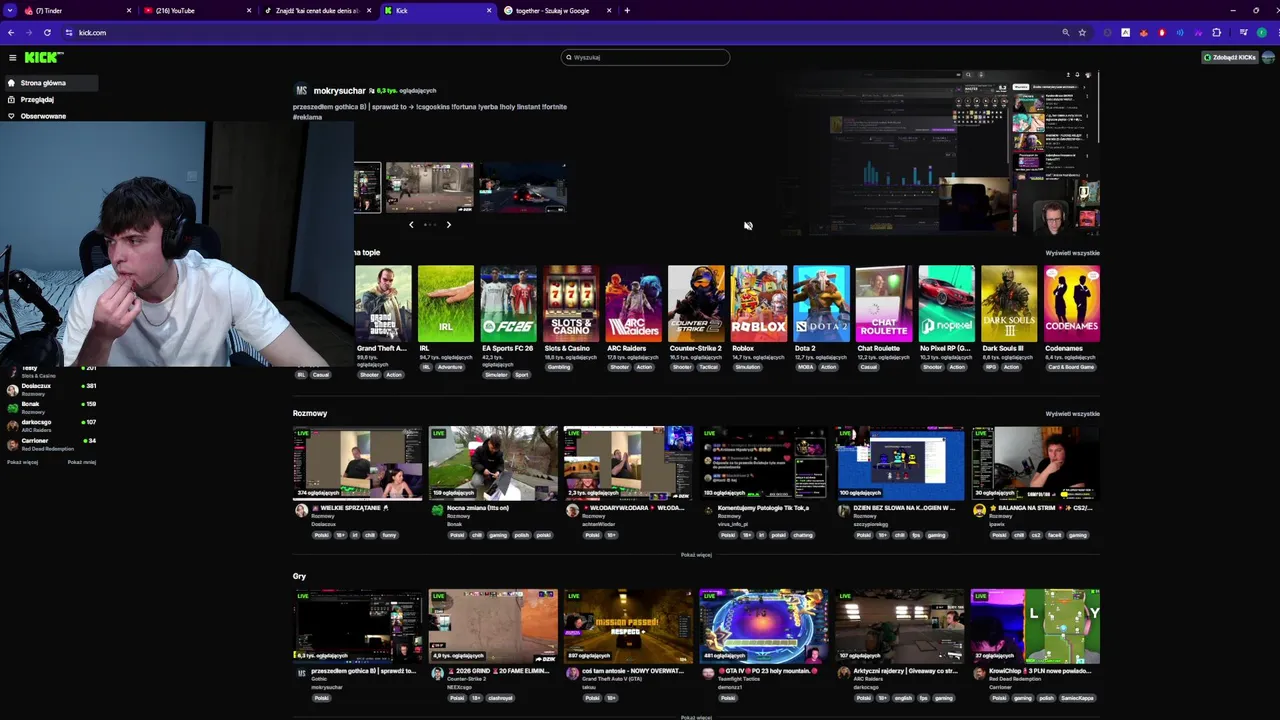Switch to the TikTok search tab
This screenshot has width=1280, height=720.
[x=316, y=10]
